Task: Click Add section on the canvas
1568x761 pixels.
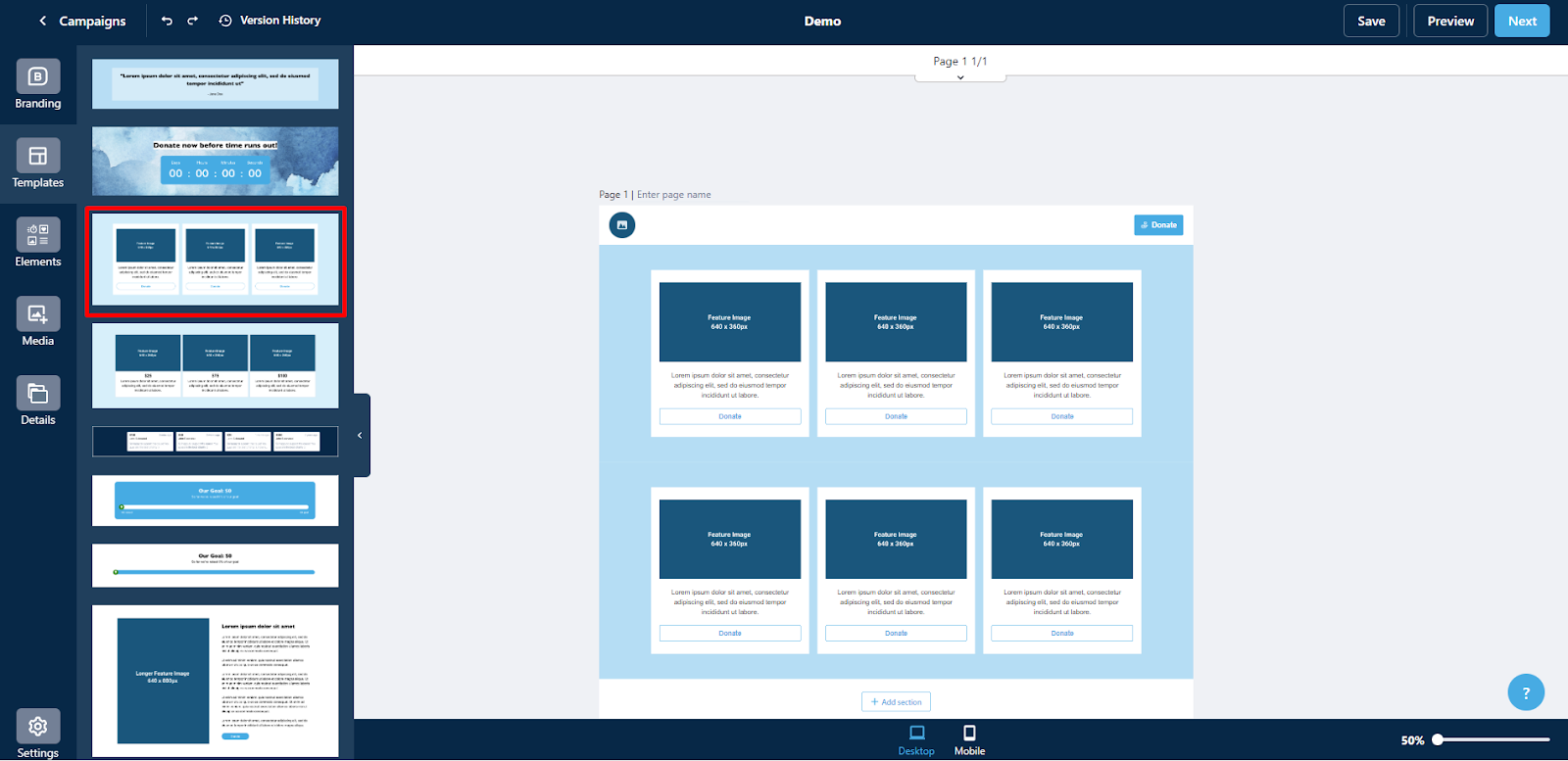Action: 896,702
